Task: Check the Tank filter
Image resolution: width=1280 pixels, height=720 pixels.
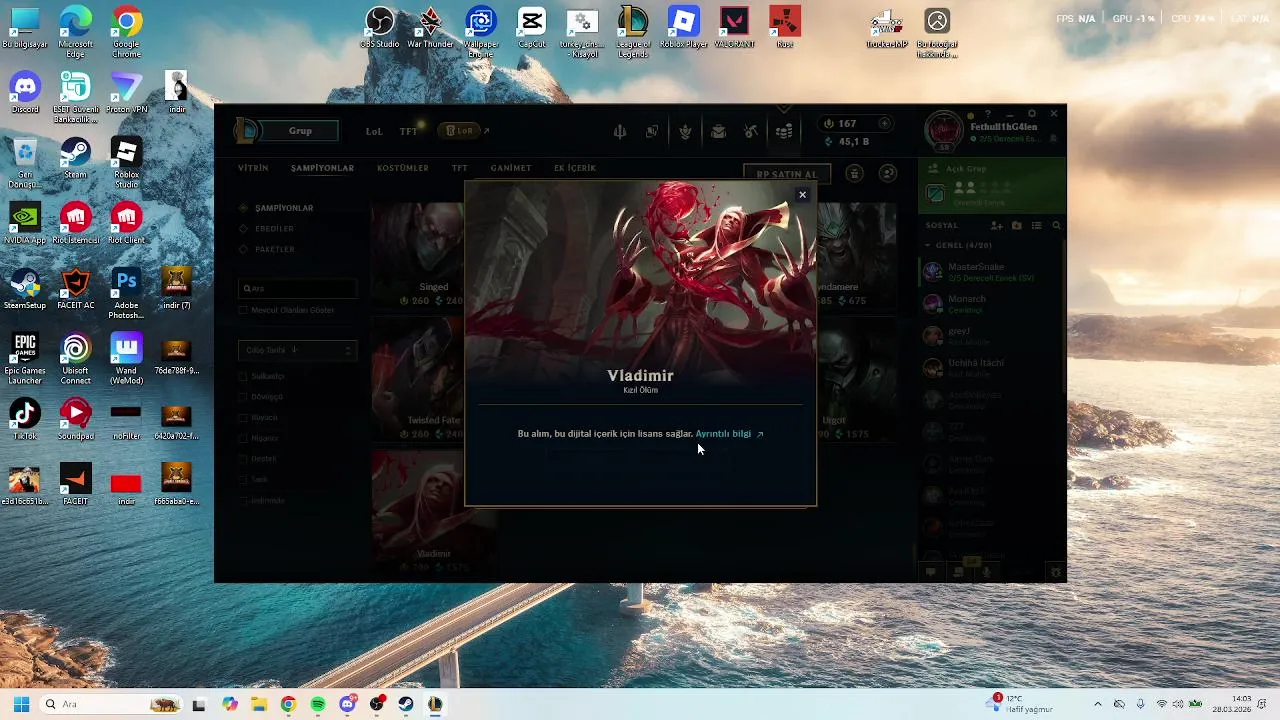Action: (243, 480)
